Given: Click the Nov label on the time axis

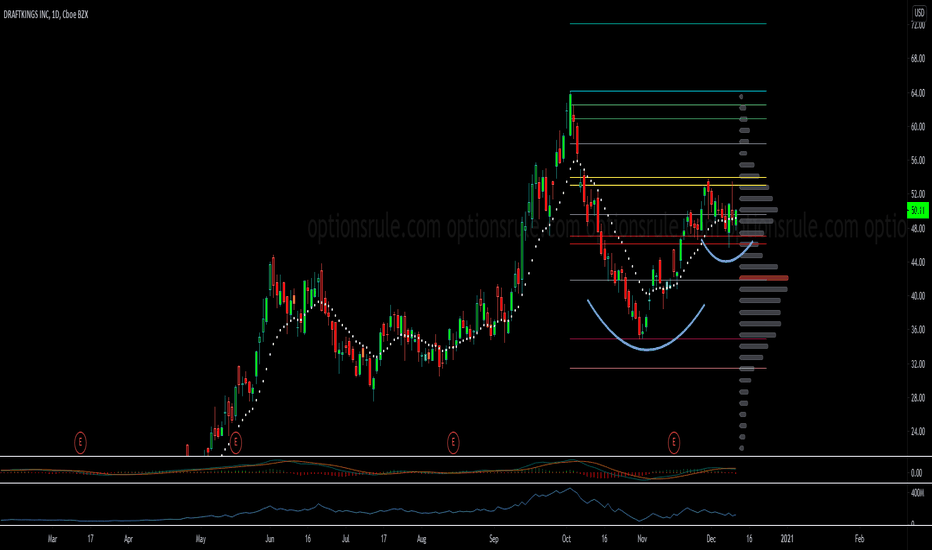Looking at the screenshot, I should (642, 539).
